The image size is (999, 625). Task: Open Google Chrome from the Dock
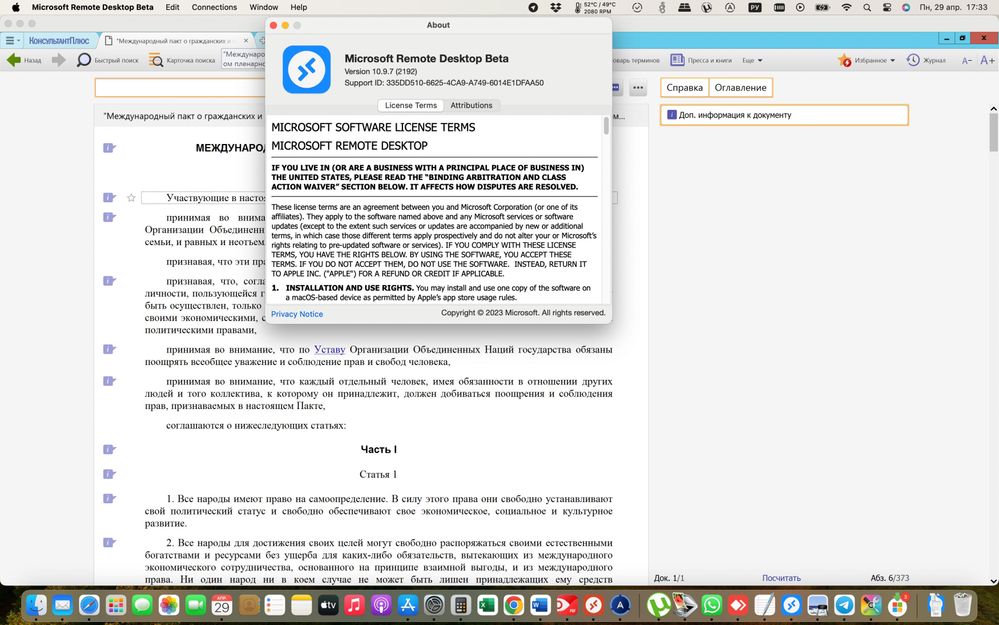tap(514, 605)
